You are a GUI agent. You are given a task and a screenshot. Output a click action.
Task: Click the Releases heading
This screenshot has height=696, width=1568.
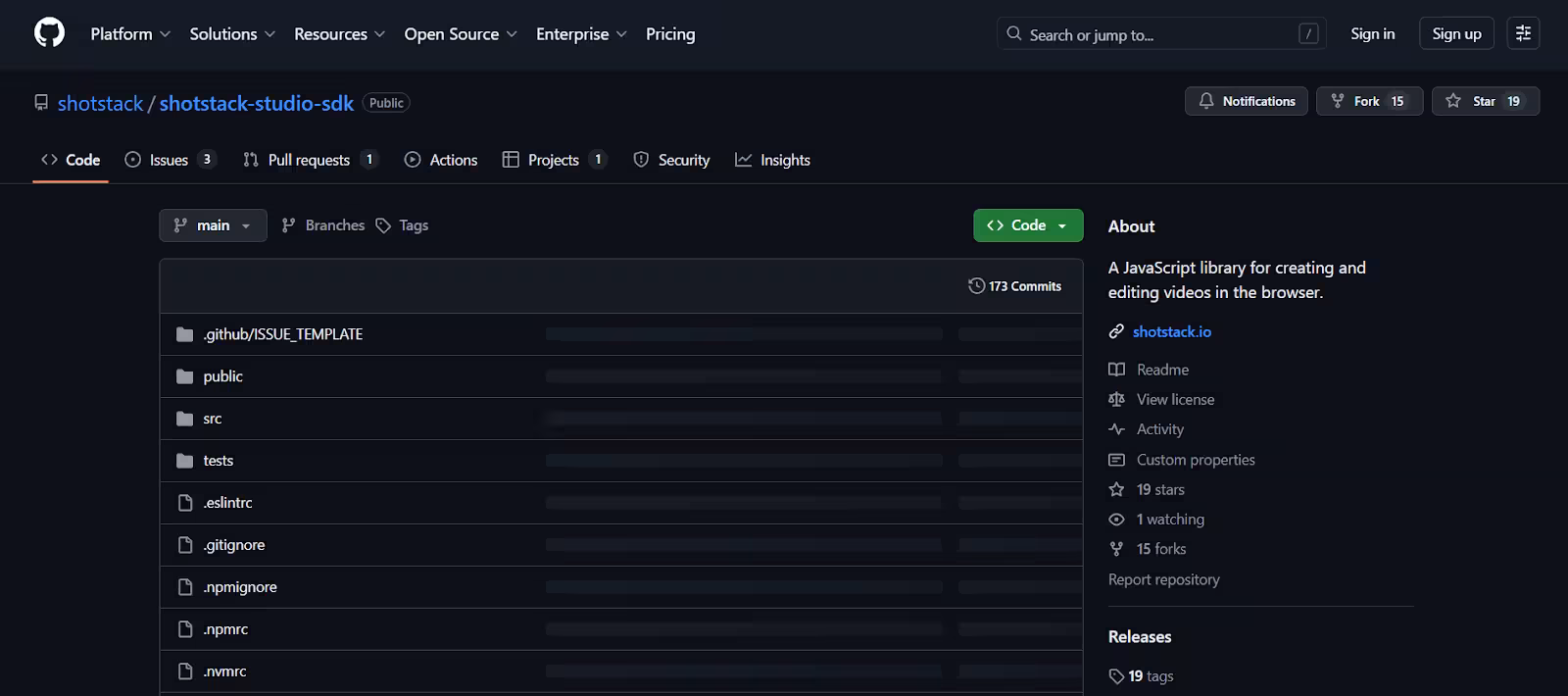coord(1140,637)
